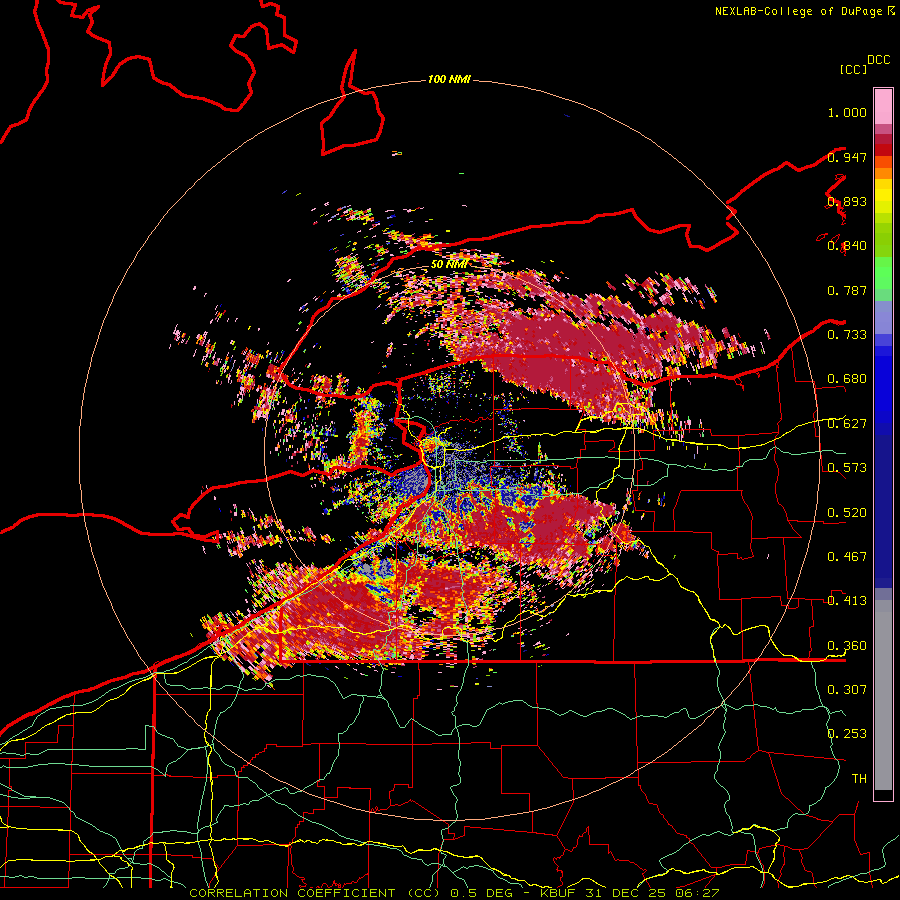Click the "31 DEC 25" date text
The image size is (900, 900).
click(x=625, y=893)
